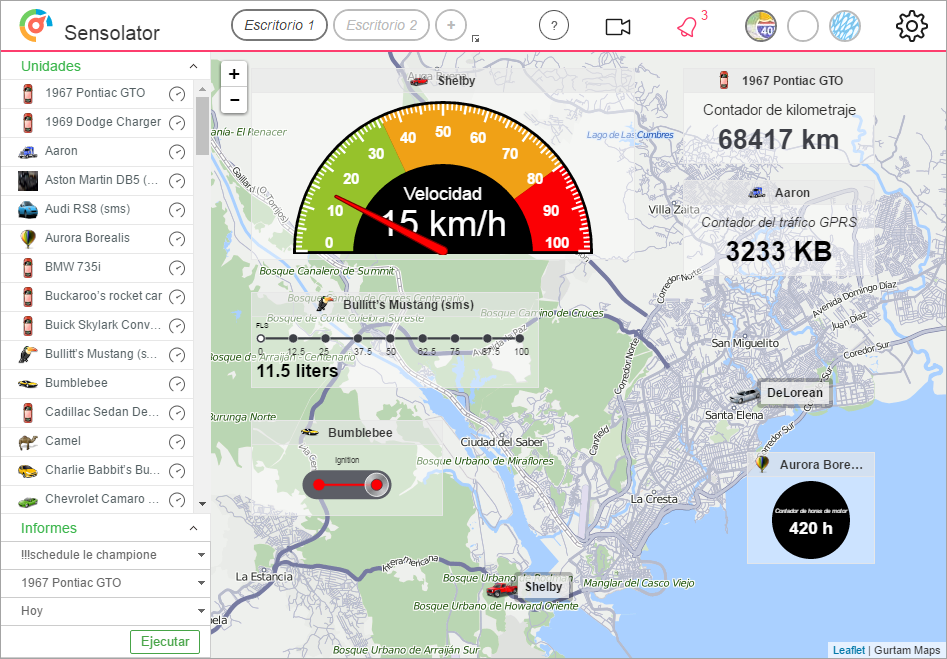Select the road map layer icon
Screen dimensions: 947x659
tap(760, 26)
